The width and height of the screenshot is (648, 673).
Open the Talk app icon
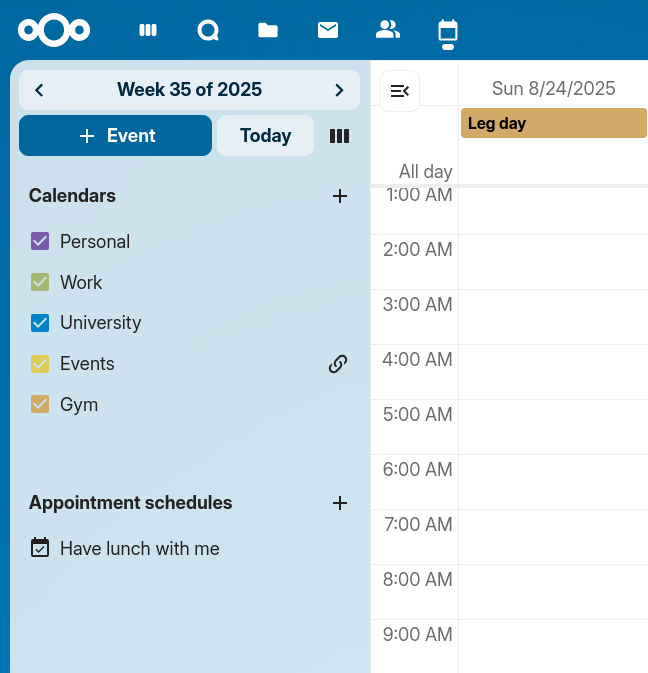[x=208, y=30]
